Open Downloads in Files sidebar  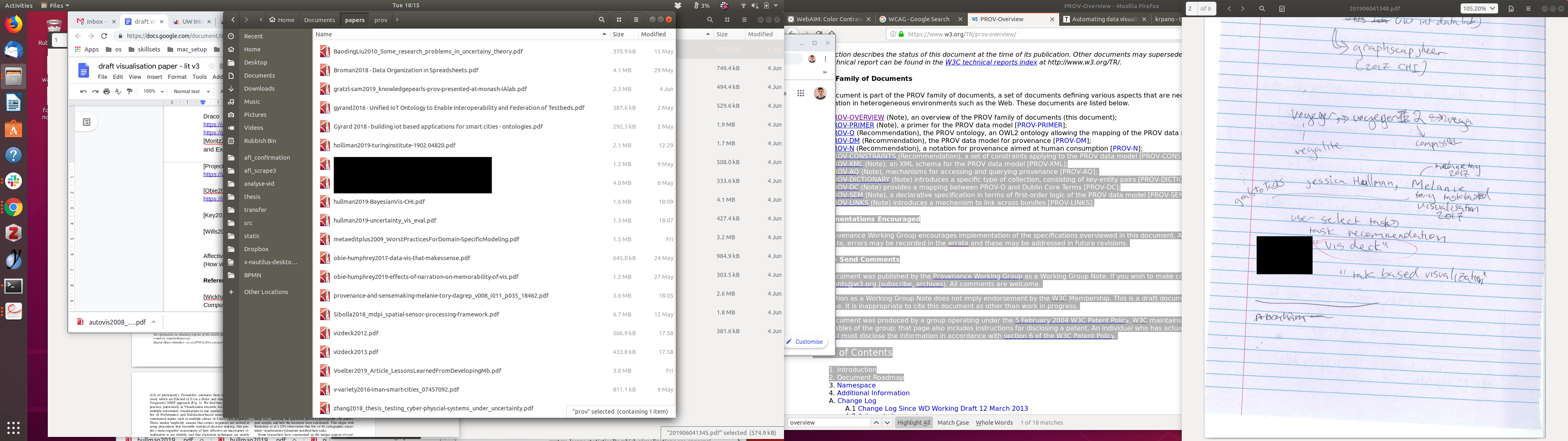coord(259,88)
